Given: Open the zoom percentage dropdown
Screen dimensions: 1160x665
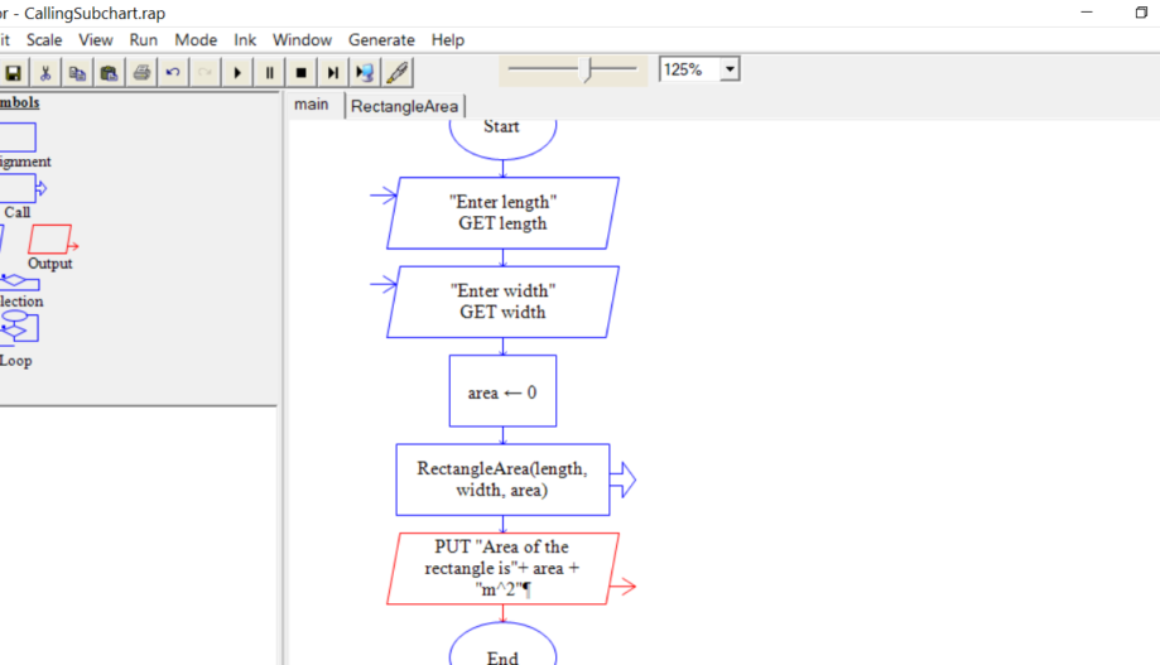Looking at the screenshot, I should 730,70.
